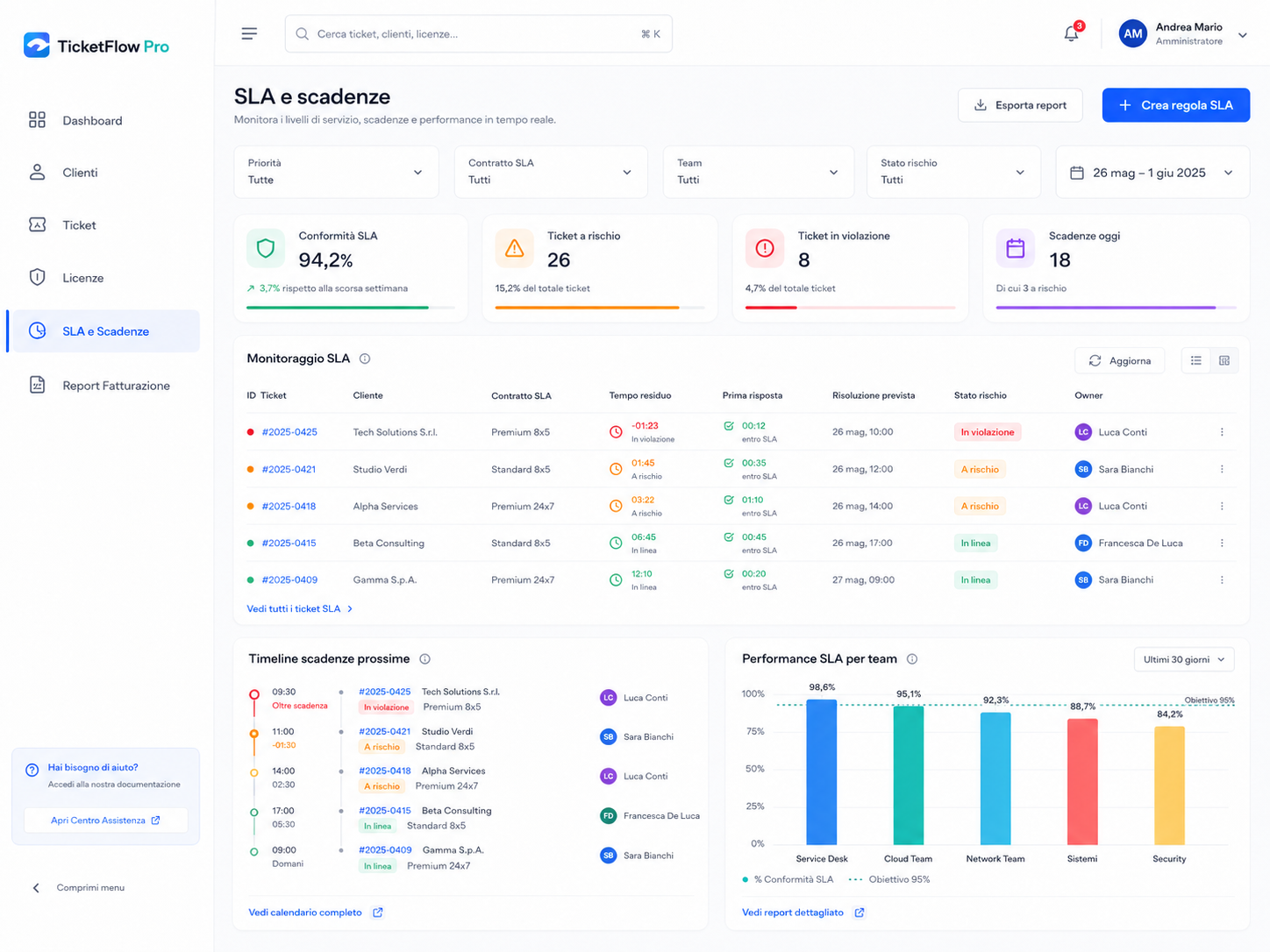The image size is (1270, 952).
Task: Open Report Fatturazione in sidebar
Action: click(105, 386)
